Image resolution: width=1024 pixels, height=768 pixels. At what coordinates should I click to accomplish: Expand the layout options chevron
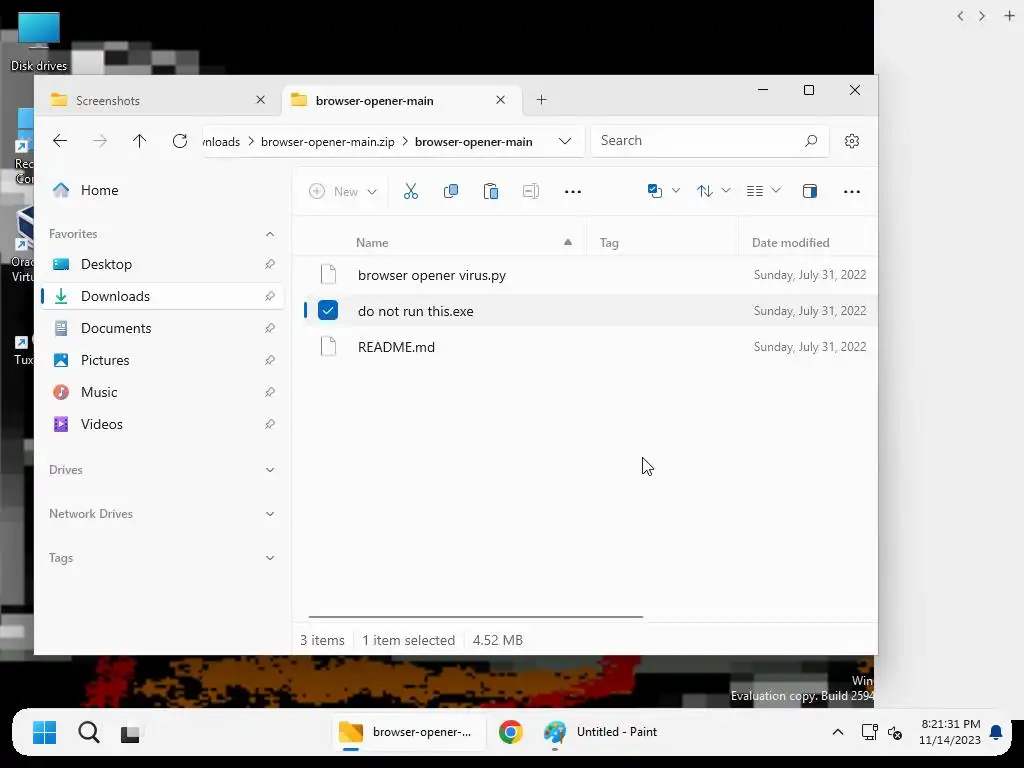[x=776, y=191]
